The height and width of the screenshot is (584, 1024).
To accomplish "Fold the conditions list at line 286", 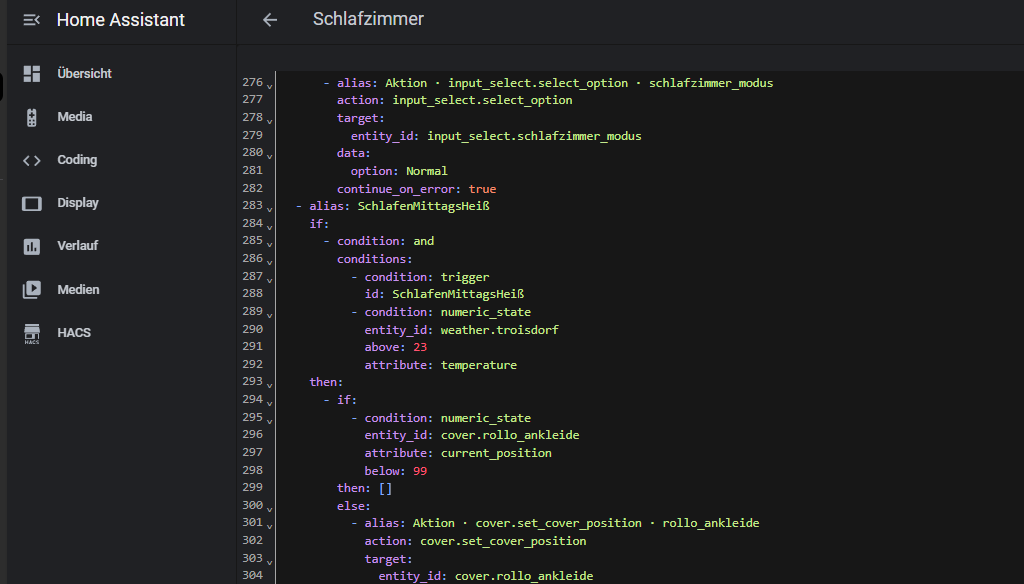I will click(269, 262).
